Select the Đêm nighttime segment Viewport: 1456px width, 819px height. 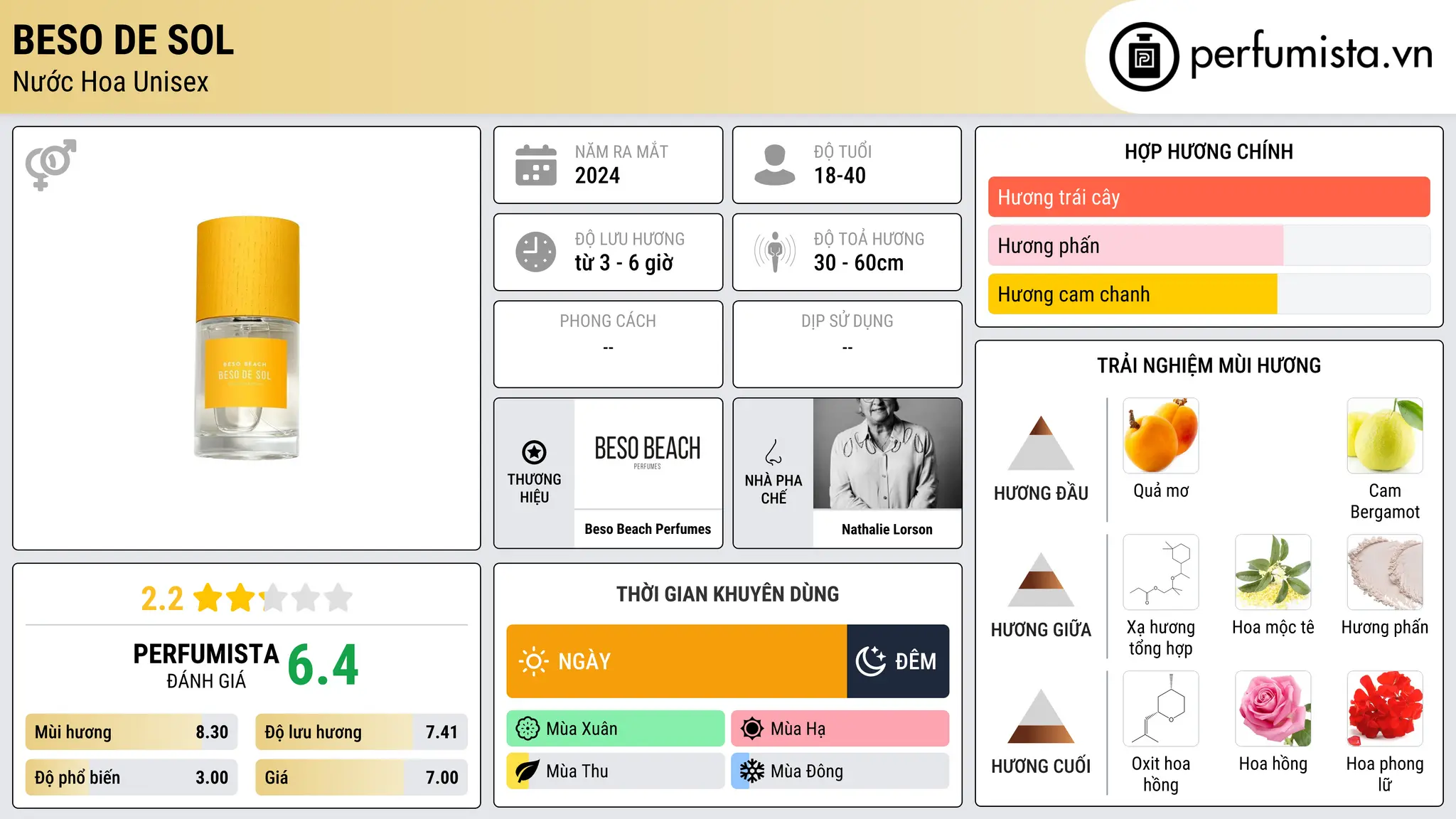point(898,661)
